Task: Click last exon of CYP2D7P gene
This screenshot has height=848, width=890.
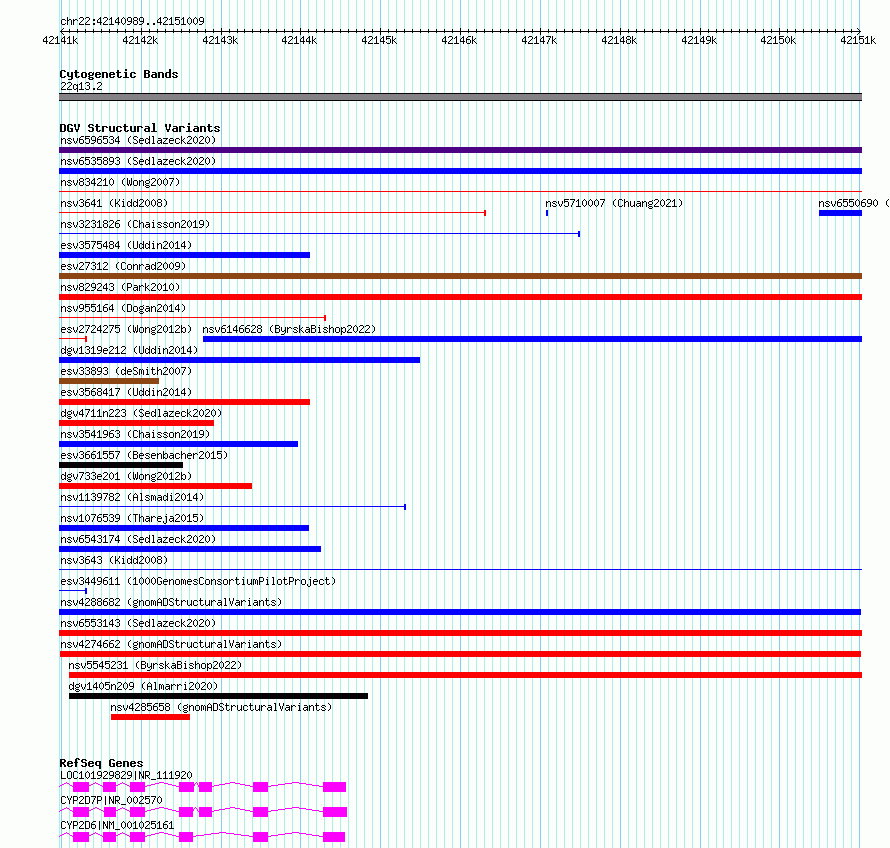Action: click(335, 812)
